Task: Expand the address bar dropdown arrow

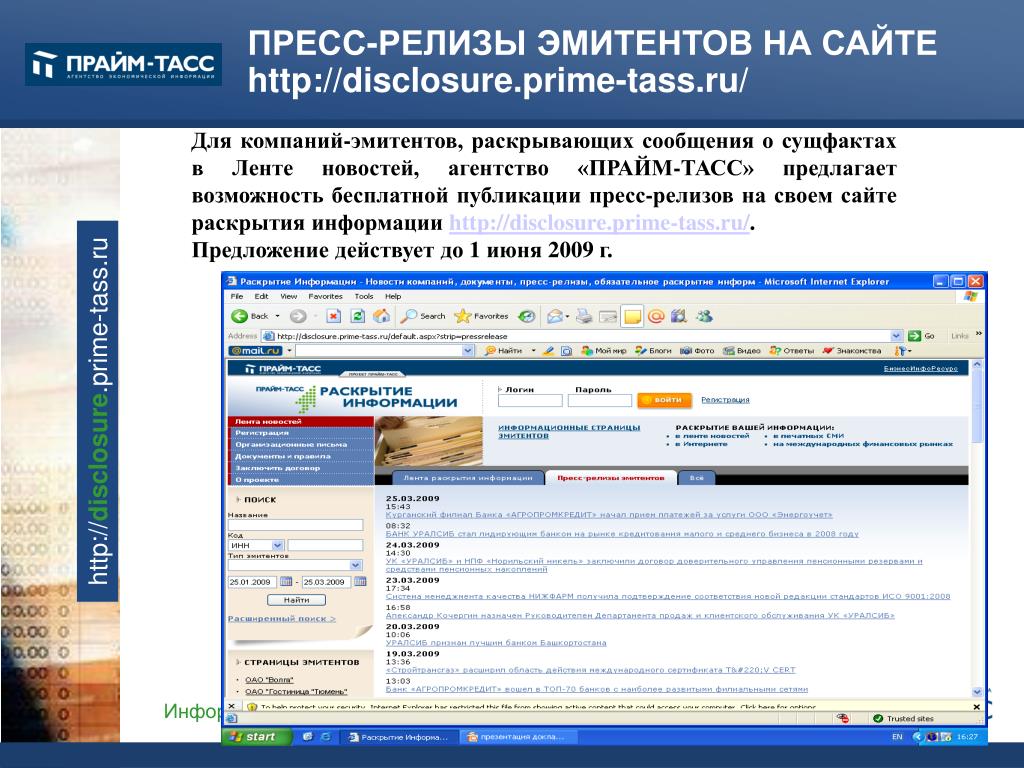Action: (x=896, y=336)
